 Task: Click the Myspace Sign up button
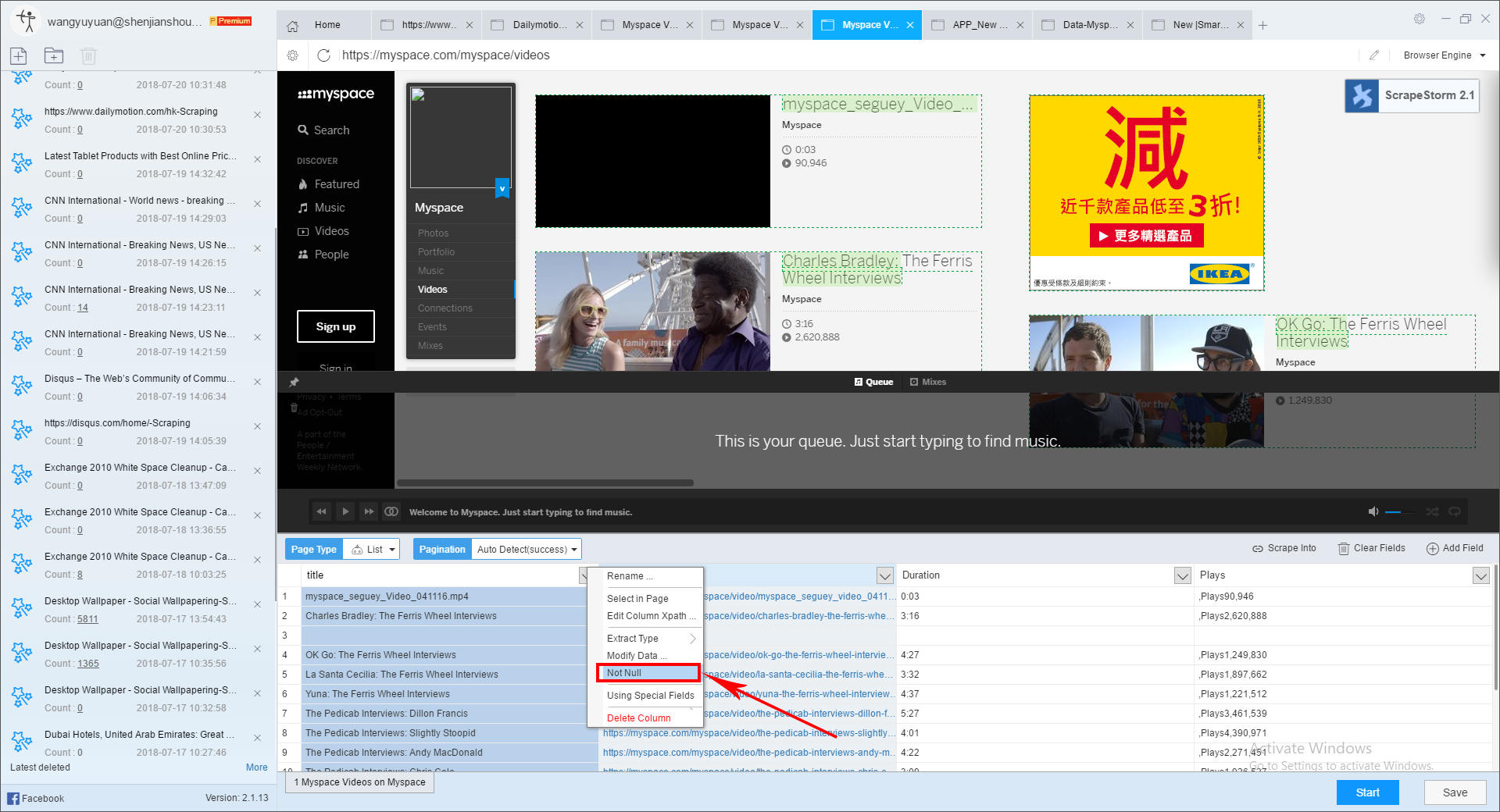point(336,326)
